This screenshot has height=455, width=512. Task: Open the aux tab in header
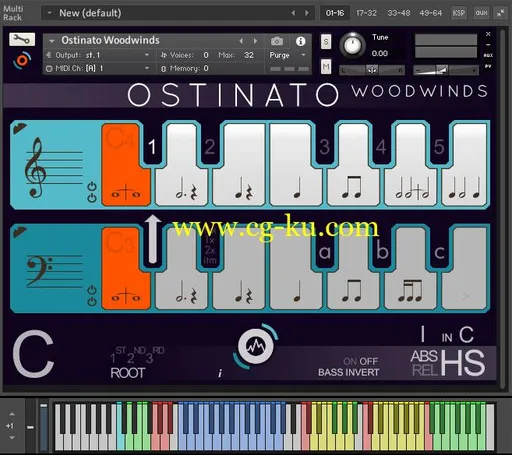coord(481,13)
